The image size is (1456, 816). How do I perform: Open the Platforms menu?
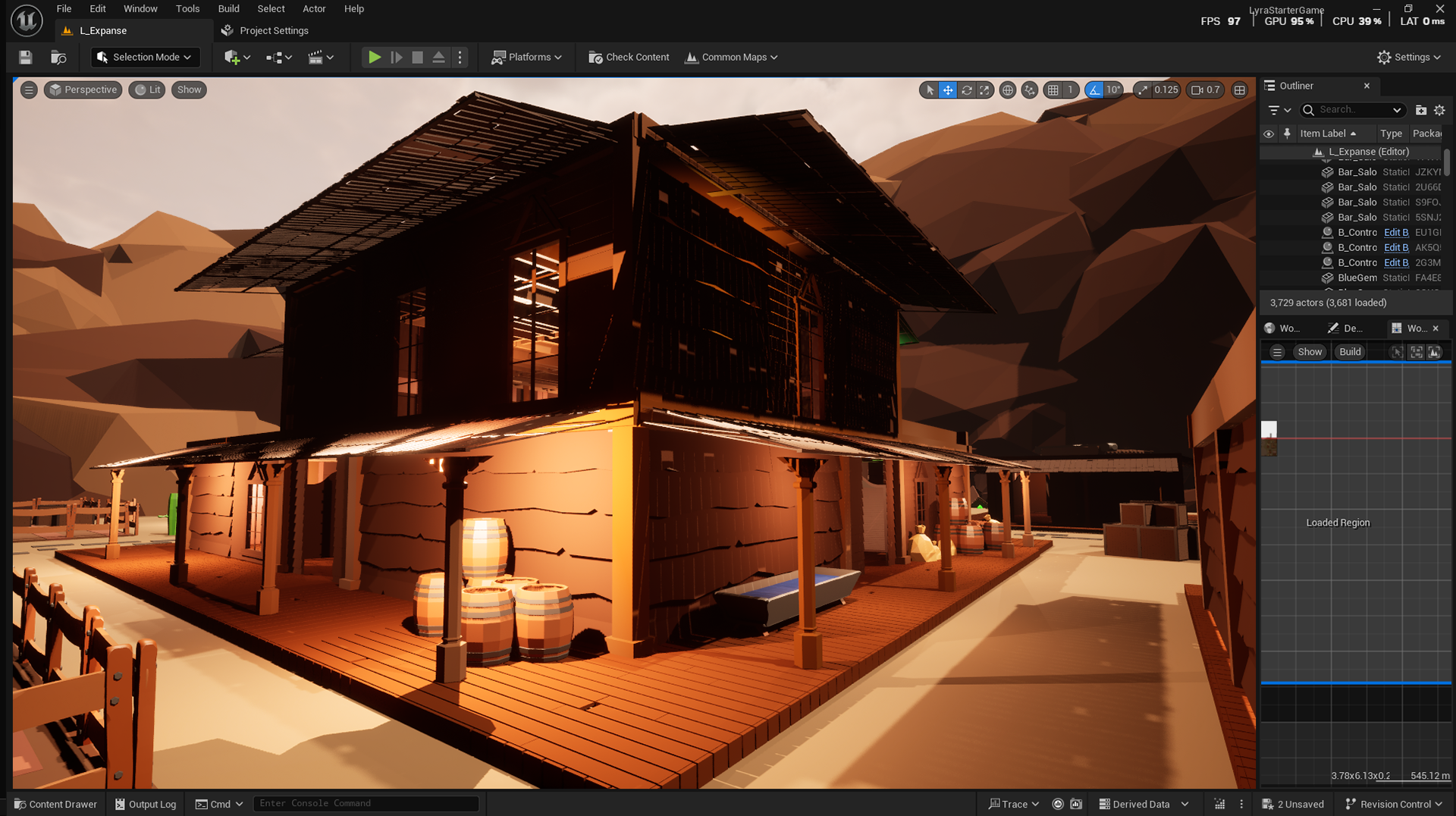click(527, 58)
